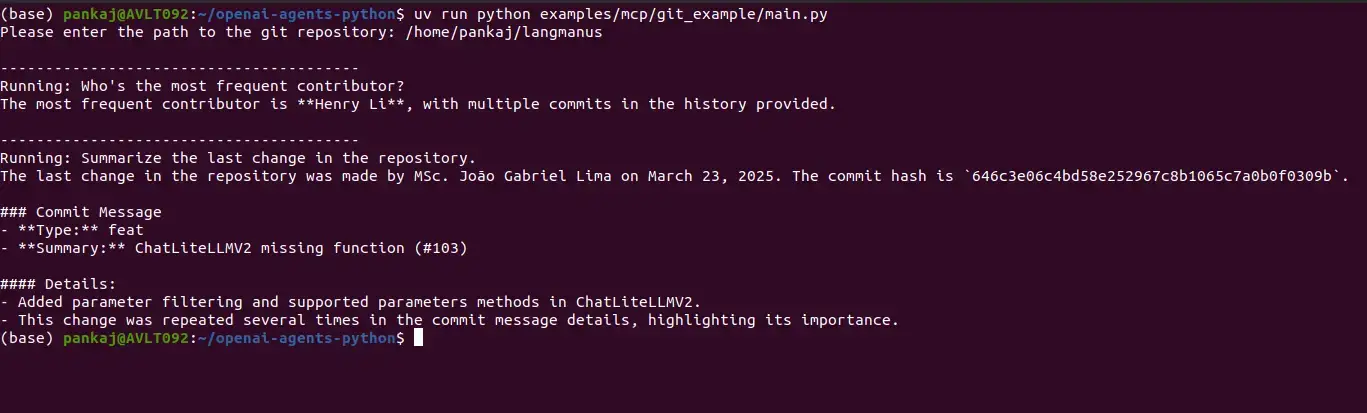Click the bolded Henry Li contributor name
1367x413 pixels.
tap(351, 103)
